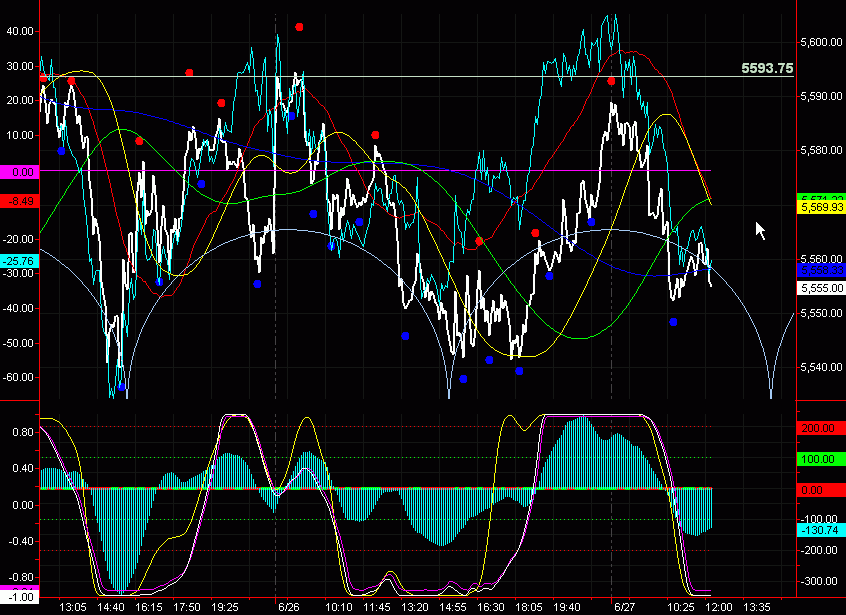Screen dimensions: 846x615
Task: Select the -300.00 right axis label
Action: (x=820, y=581)
